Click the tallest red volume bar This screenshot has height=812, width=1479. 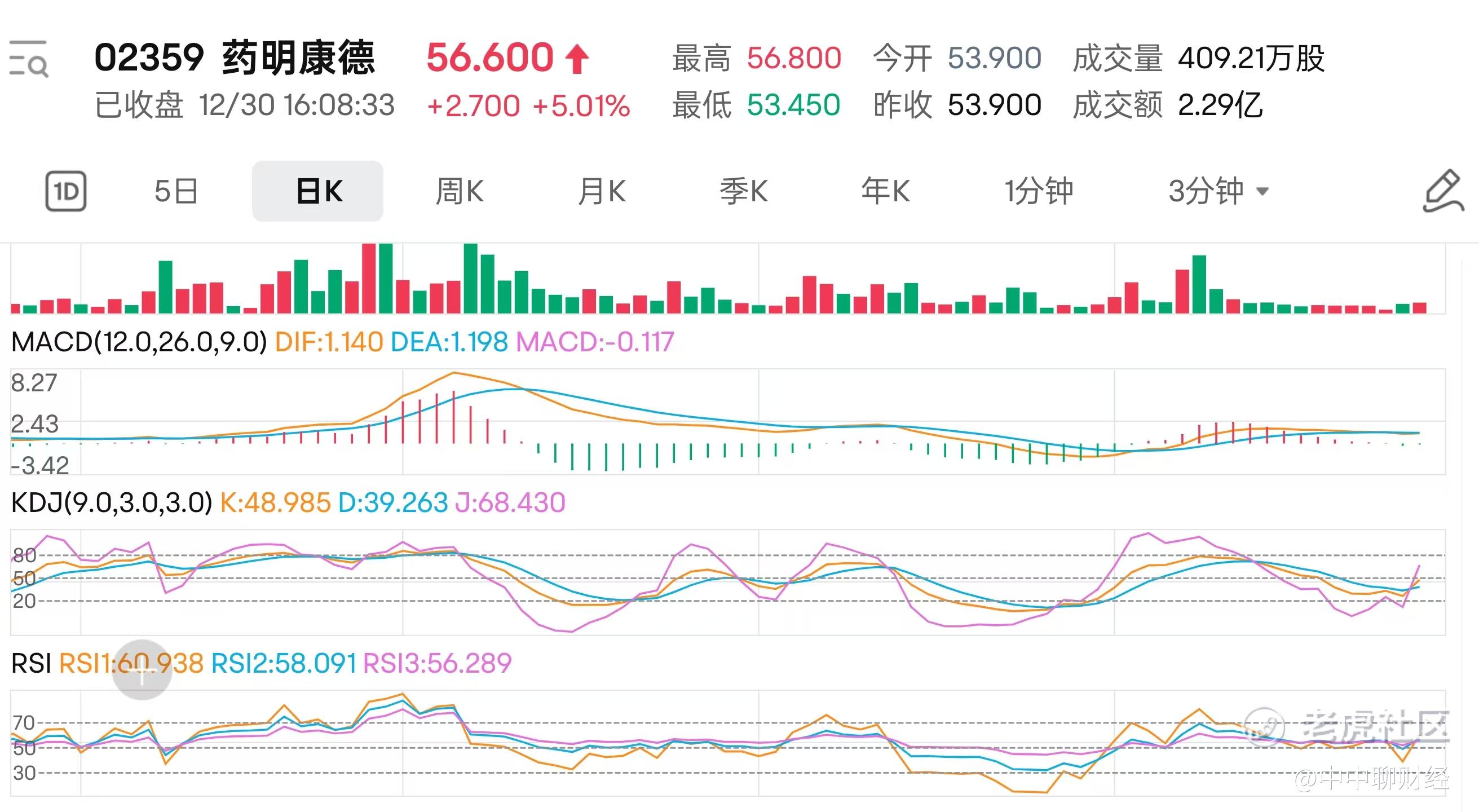pos(369,279)
